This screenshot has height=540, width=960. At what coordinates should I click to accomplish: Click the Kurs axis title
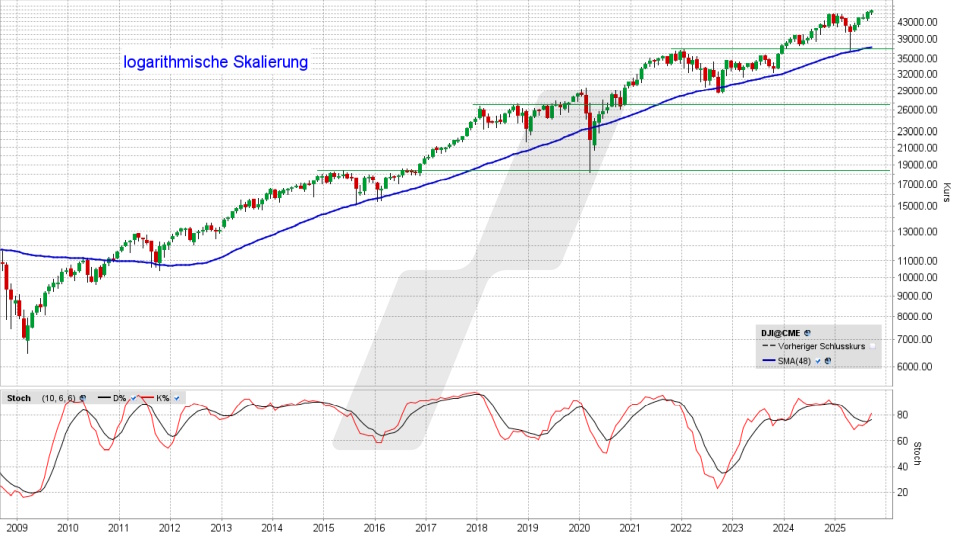pos(945,193)
